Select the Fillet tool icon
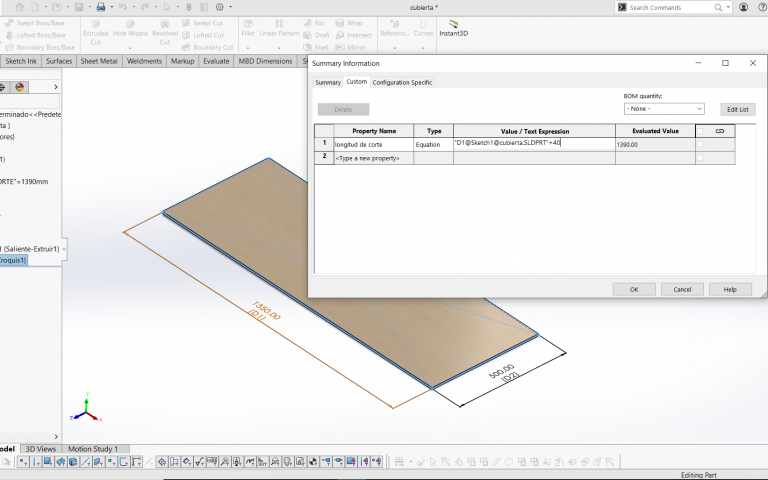Screen dimensions: 768x480 click(246, 26)
